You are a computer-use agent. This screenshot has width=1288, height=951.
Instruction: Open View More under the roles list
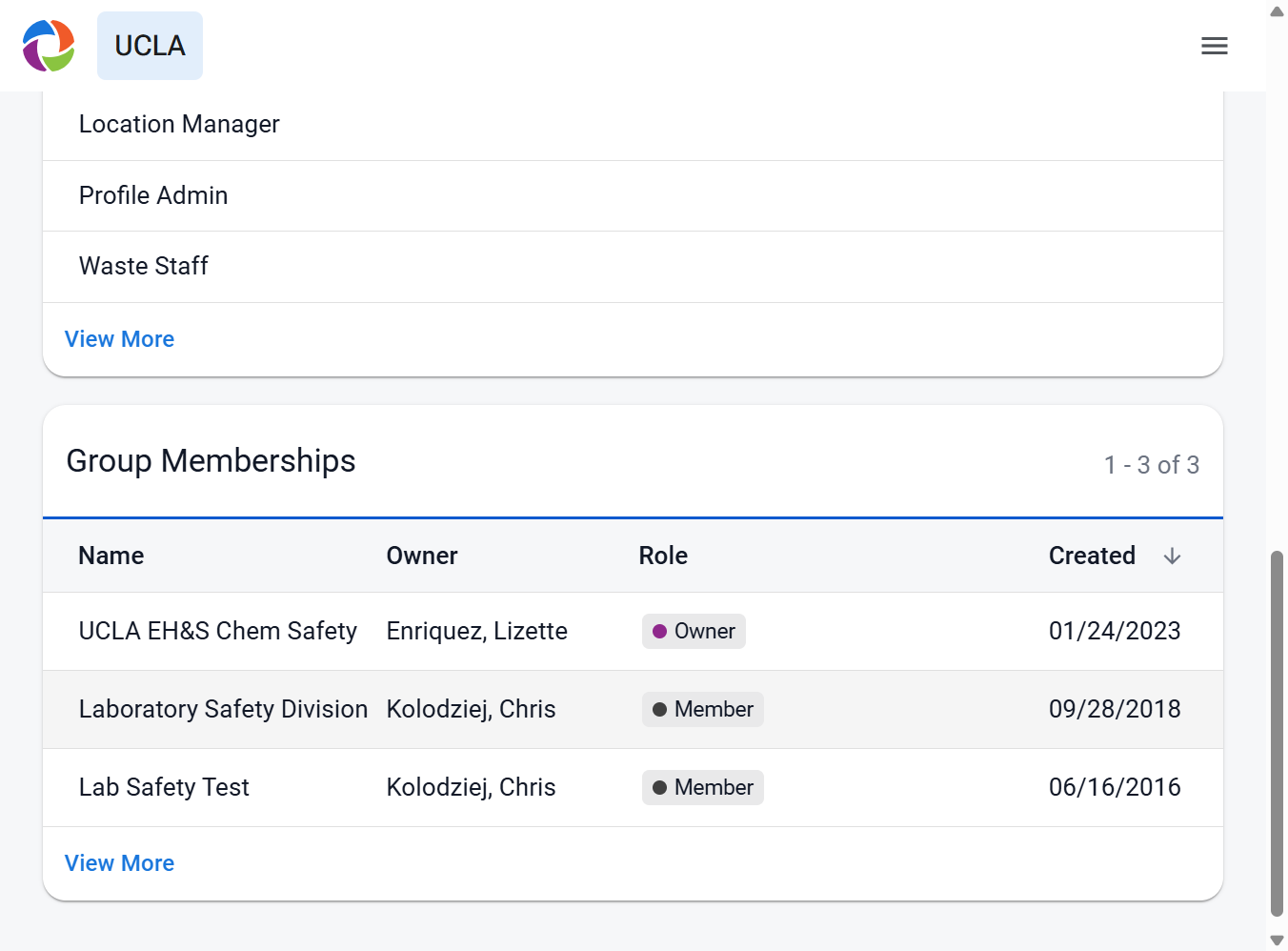click(119, 339)
